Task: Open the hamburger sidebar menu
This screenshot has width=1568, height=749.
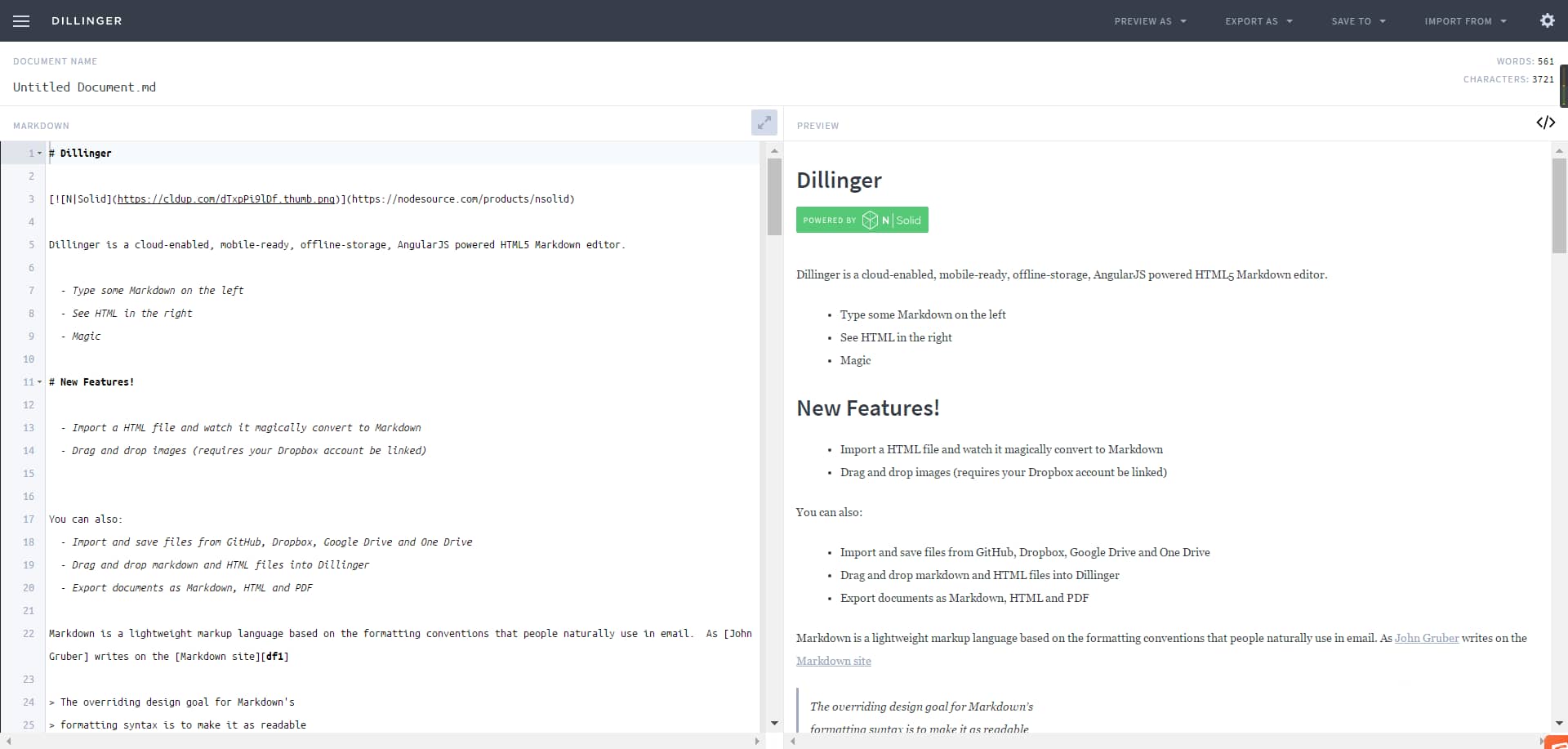Action: [x=21, y=21]
